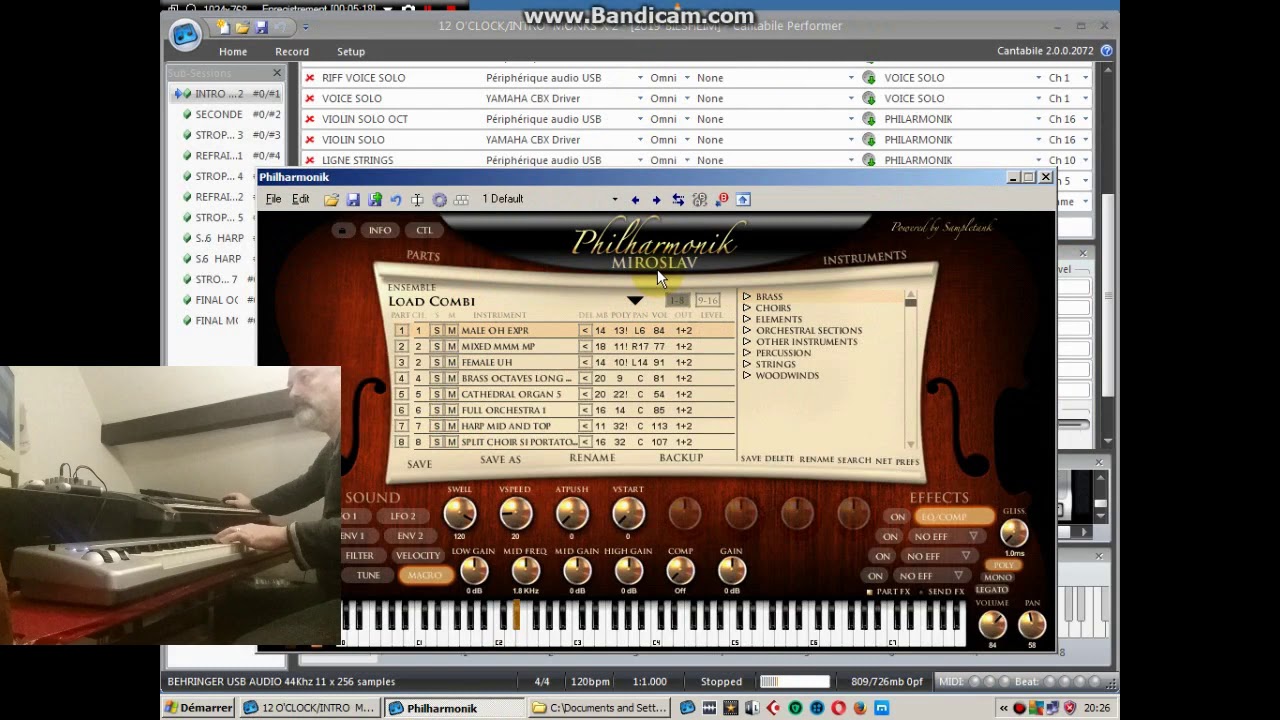Click the MIDI learn icon in plugin toolbar
Viewport: 1280px width, 720px height.
click(700, 200)
